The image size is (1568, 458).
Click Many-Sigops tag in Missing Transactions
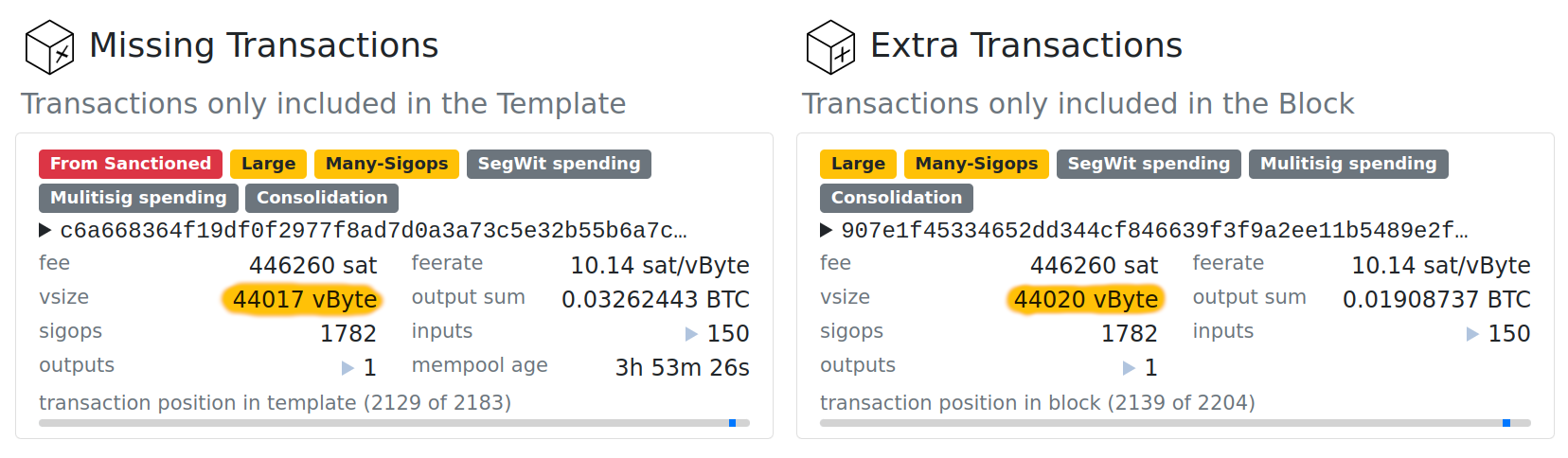click(386, 164)
